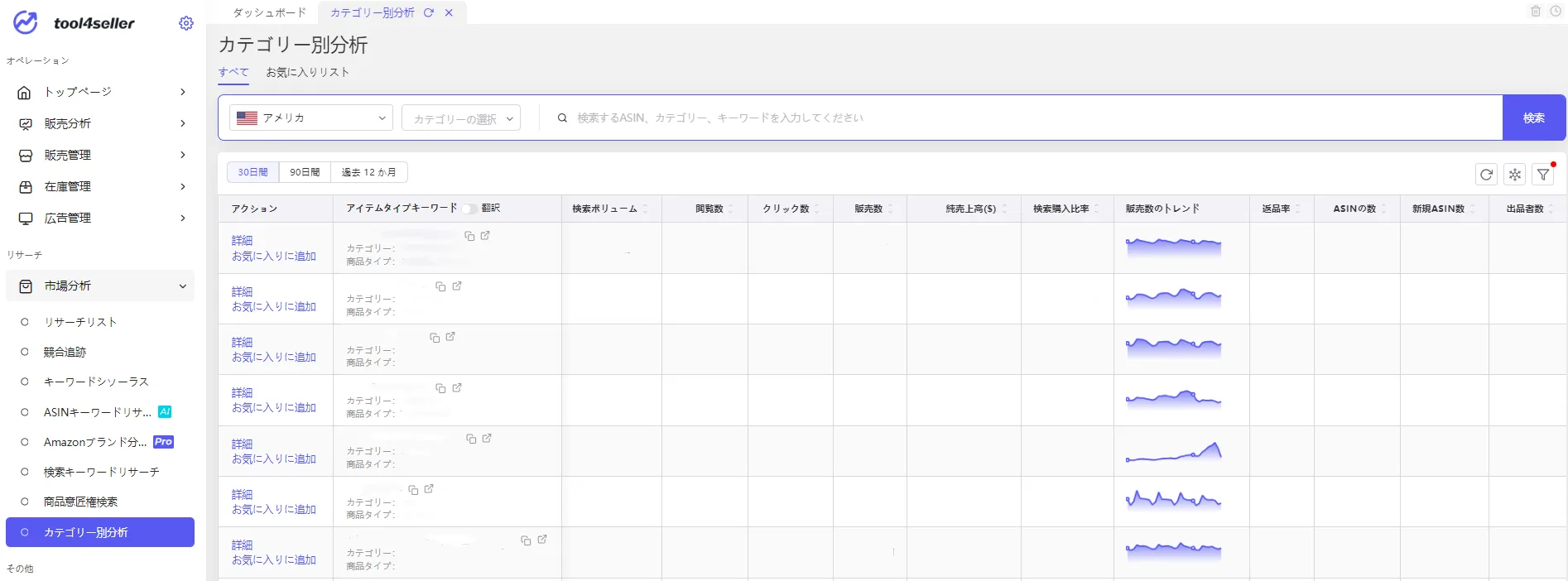Image resolution: width=1568 pixels, height=581 pixels.
Task: Expand the 販売分析 sidebar menu
Action: click(x=183, y=123)
